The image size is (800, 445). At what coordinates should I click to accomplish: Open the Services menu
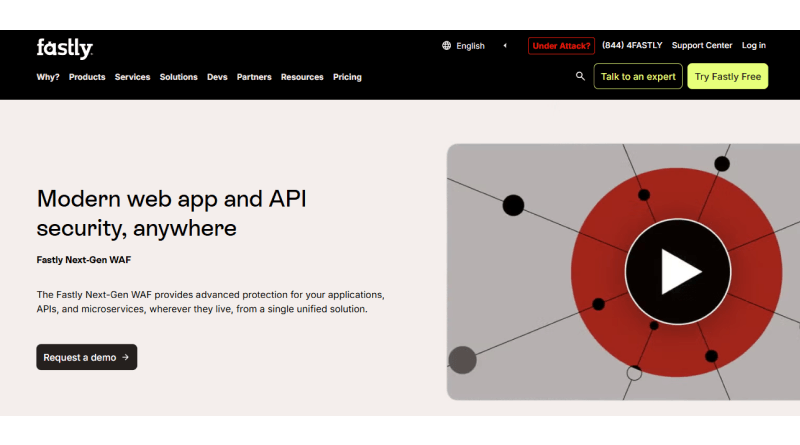133,77
